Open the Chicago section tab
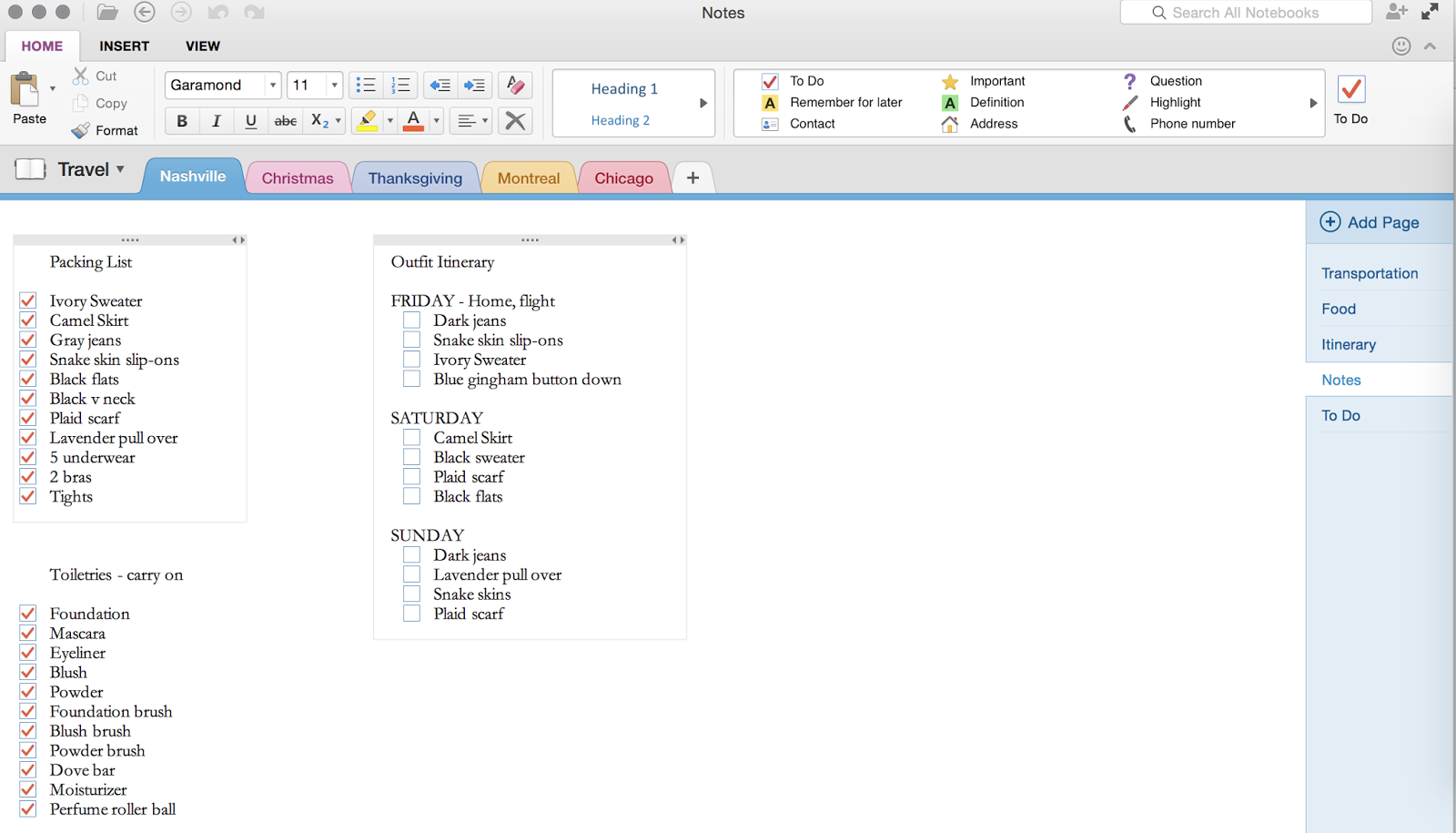Viewport: 1456px width, 833px height. [624, 178]
